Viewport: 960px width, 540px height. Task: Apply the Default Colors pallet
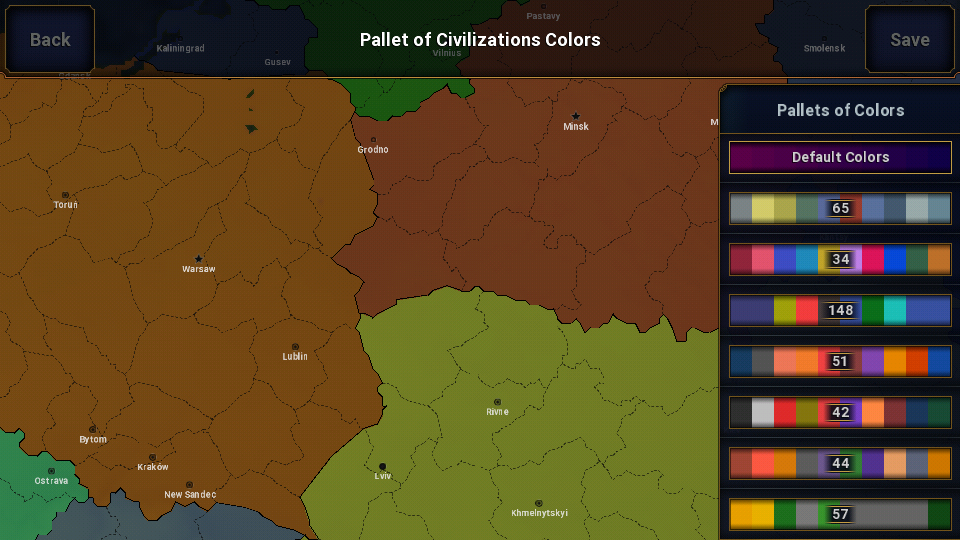coord(840,157)
